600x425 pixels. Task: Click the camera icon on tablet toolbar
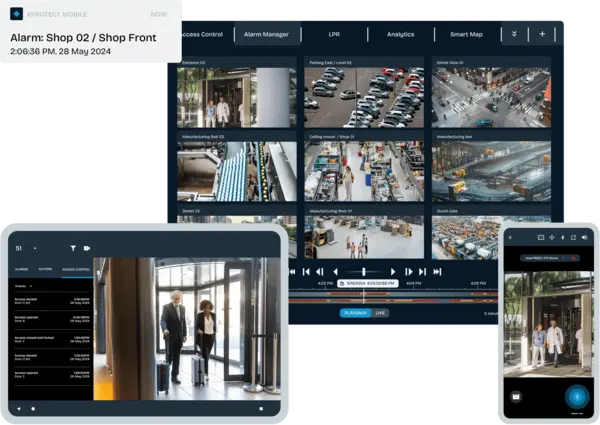pos(87,248)
